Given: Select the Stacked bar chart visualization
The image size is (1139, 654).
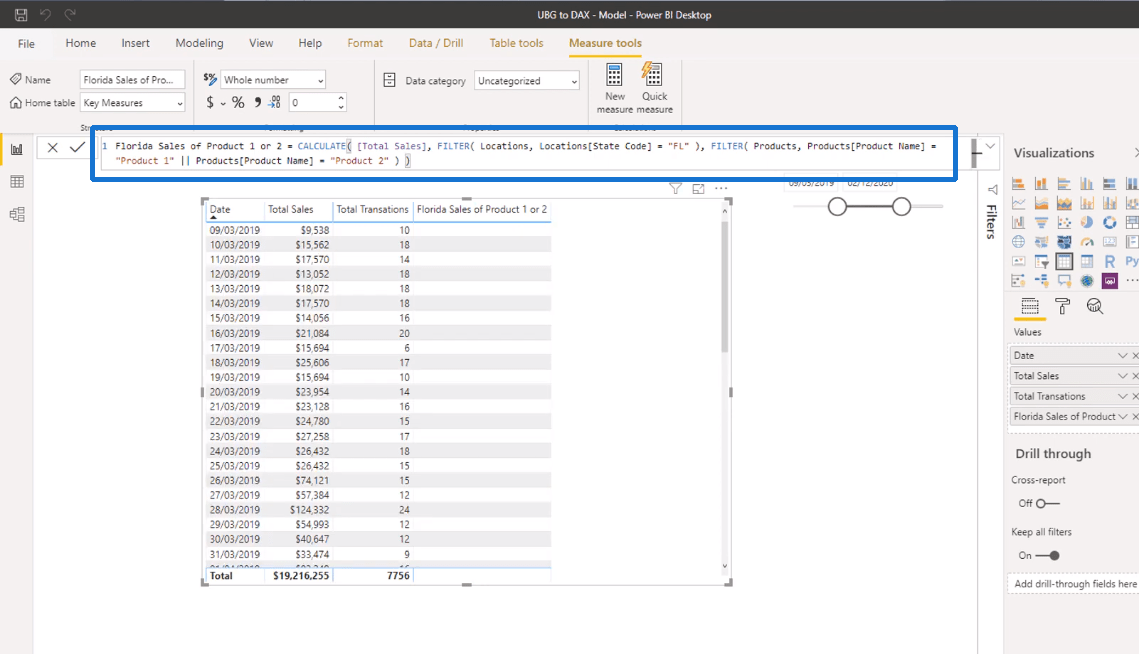Looking at the screenshot, I should [1018, 184].
